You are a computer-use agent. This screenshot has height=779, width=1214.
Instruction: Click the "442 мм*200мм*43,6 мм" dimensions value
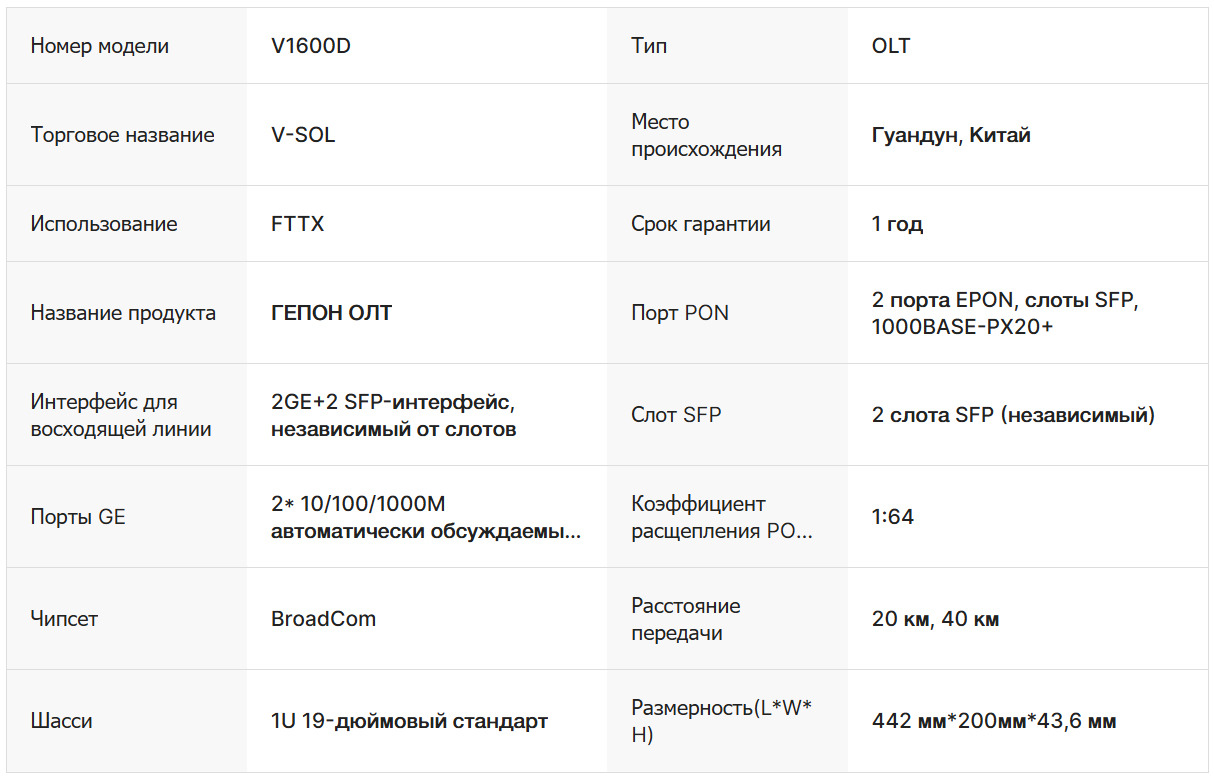994,721
